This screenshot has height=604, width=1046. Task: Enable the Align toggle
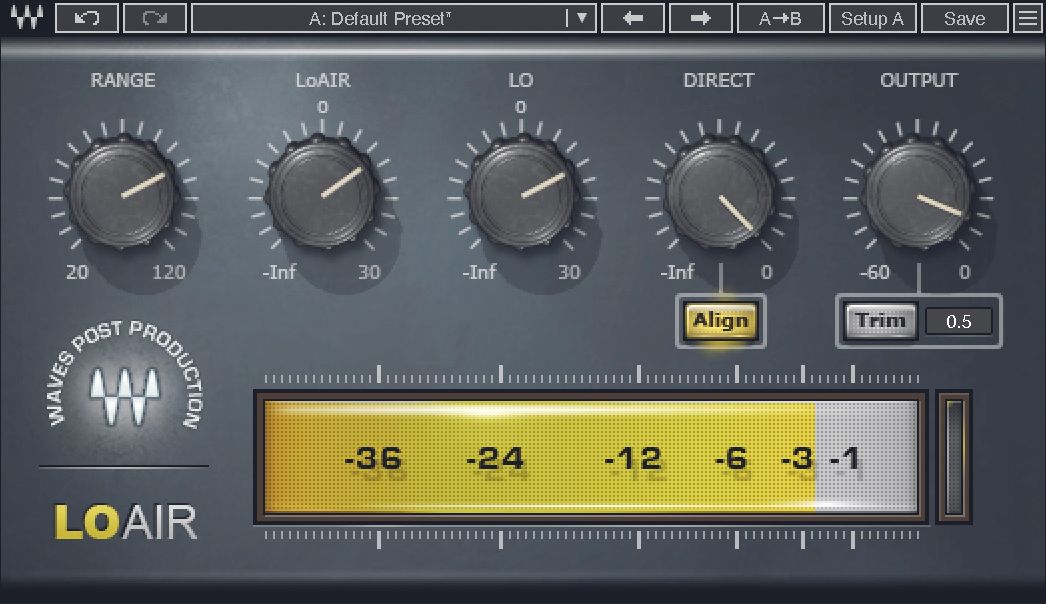click(x=720, y=322)
